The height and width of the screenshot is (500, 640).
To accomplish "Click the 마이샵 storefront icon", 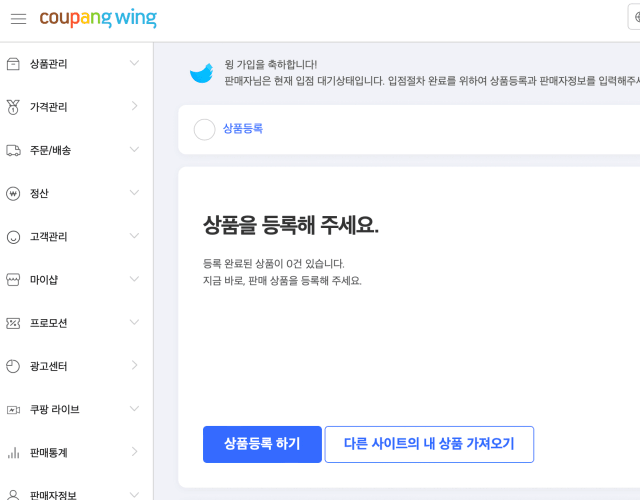I will point(13,280).
